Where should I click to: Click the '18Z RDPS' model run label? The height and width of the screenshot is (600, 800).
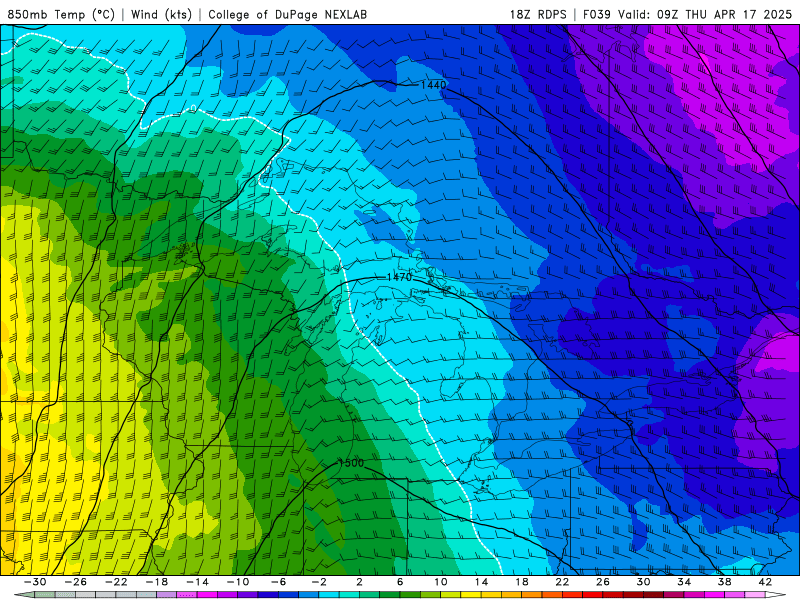pyautogui.click(x=538, y=14)
